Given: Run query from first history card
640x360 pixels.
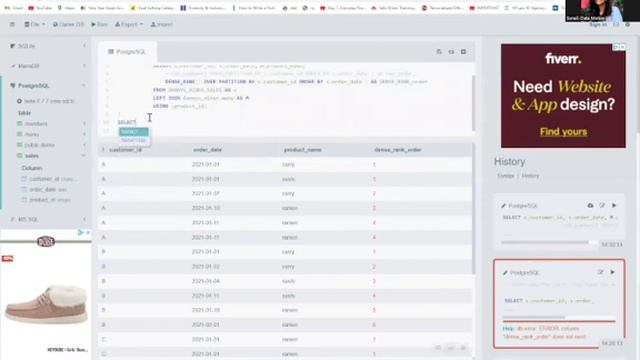Looking at the screenshot, I should pyautogui.click(x=614, y=205).
